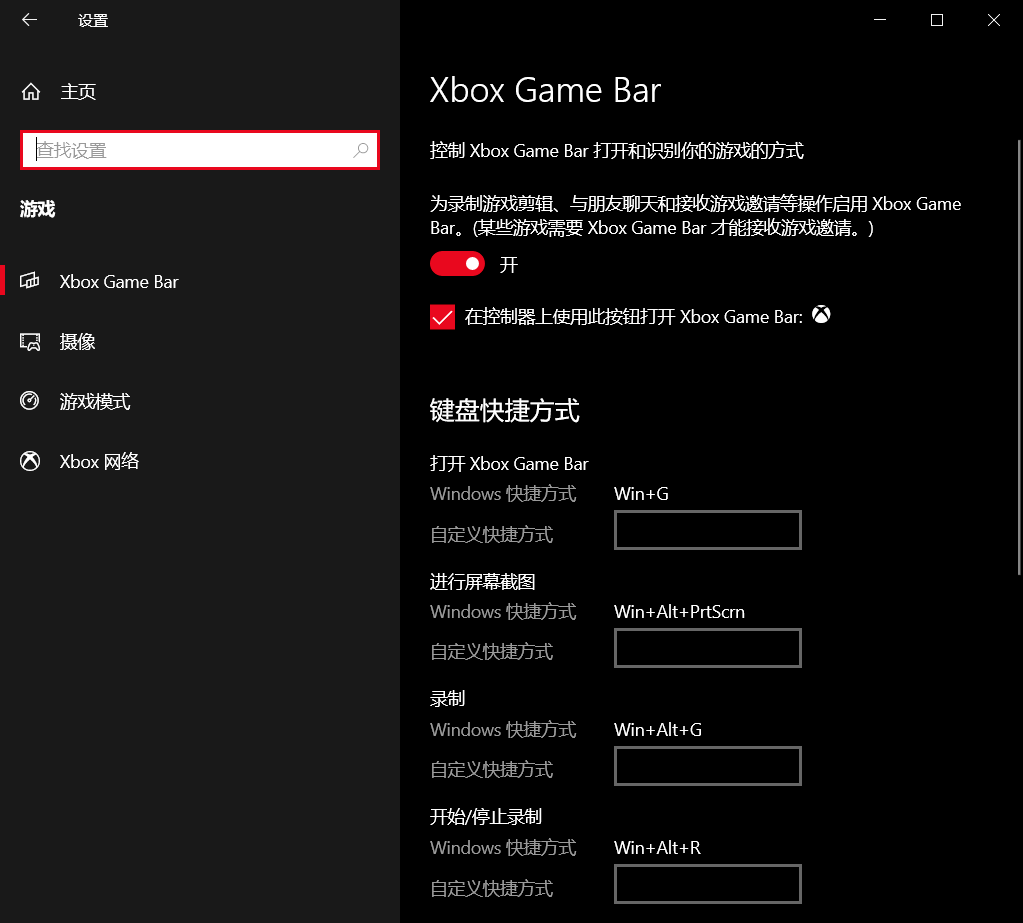Go to 主页 settings home
Image resolution: width=1023 pixels, height=923 pixels.
200,92
